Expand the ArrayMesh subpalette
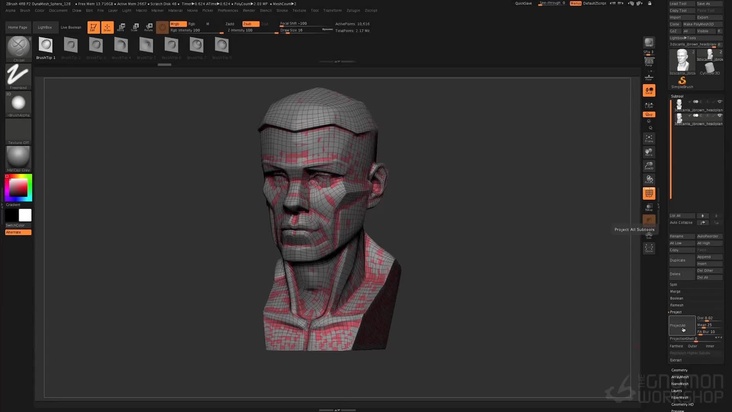 [x=680, y=377]
